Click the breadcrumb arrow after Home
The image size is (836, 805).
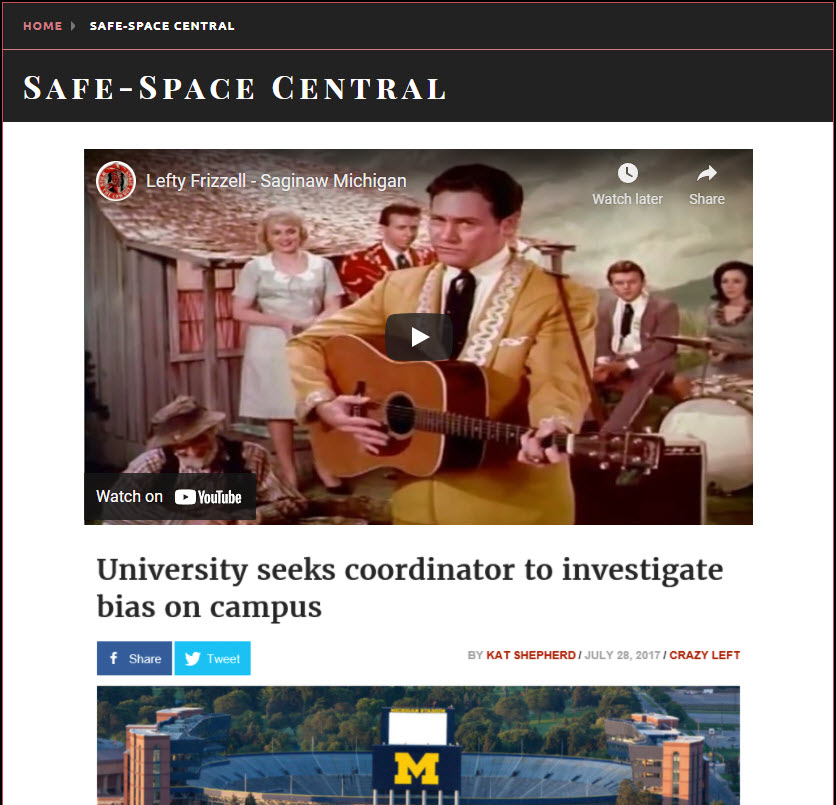click(x=73, y=26)
